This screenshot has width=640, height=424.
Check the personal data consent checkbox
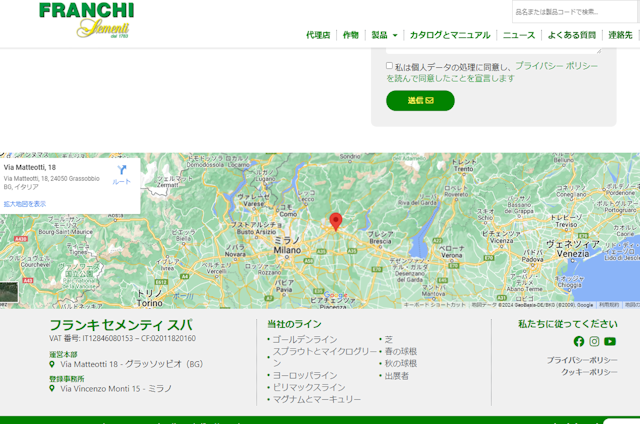click(x=389, y=65)
